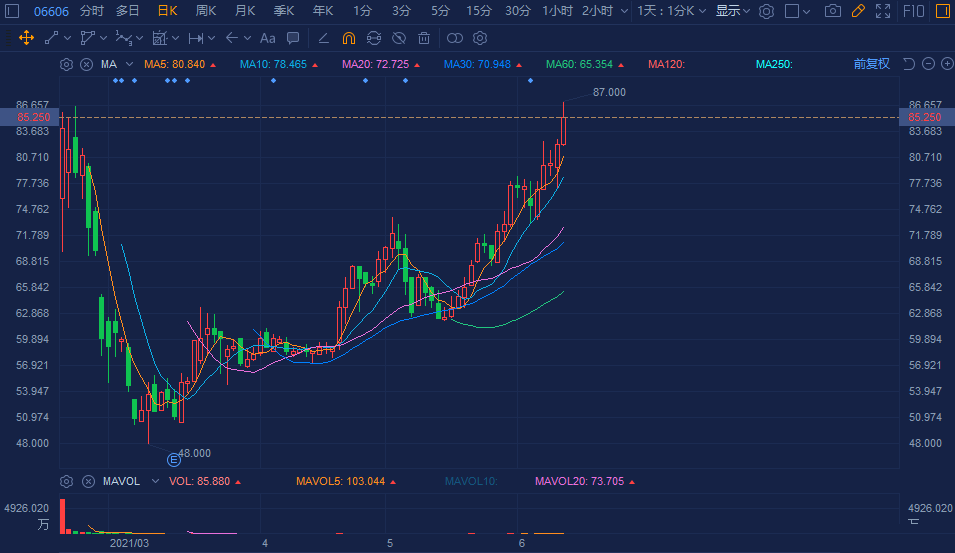Screen dimensions: 955x553
Task: Expand the line segment tool options
Action: (67, 38)
